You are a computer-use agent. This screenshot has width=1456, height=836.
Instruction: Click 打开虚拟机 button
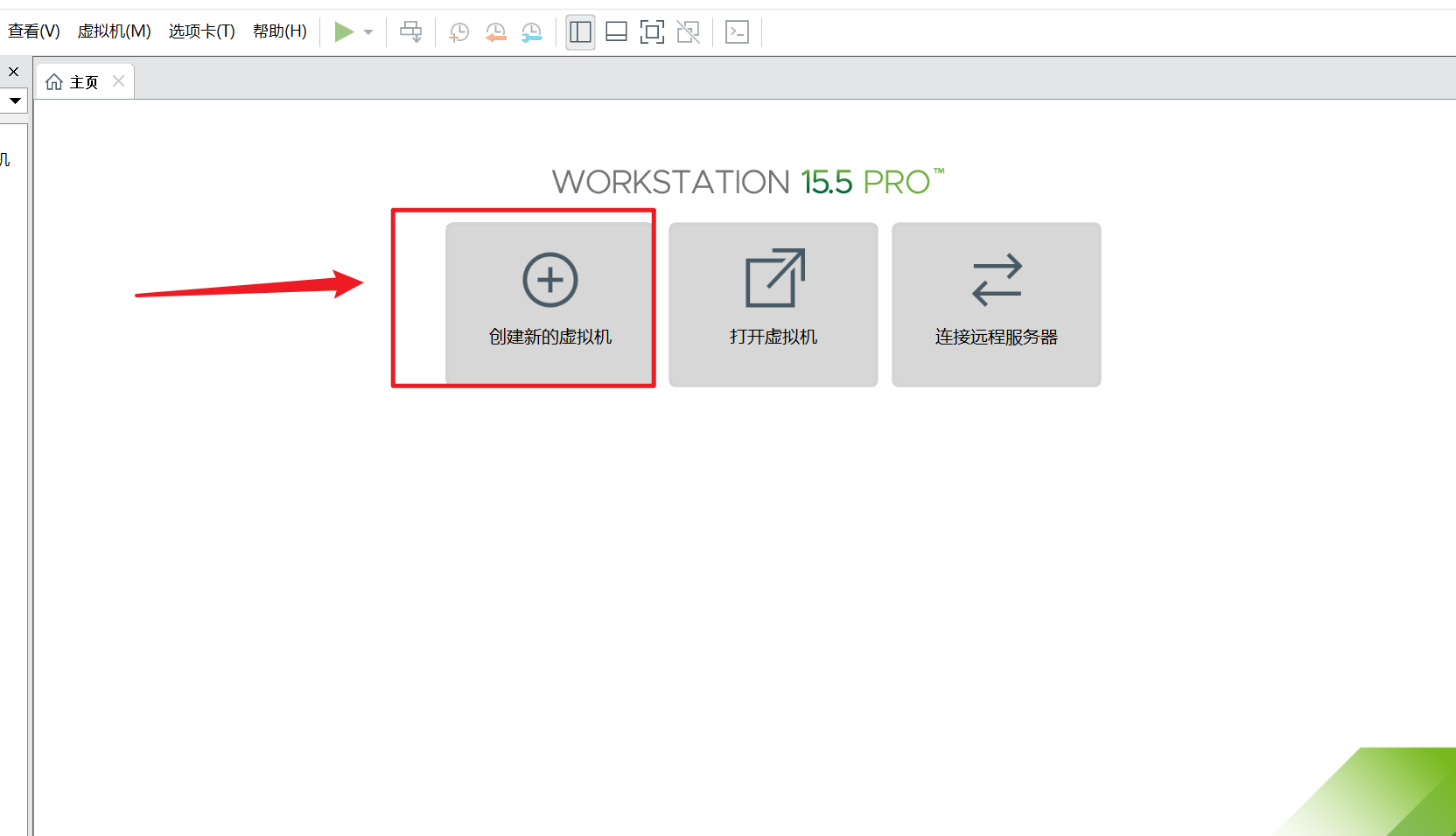tap(773, 303)
